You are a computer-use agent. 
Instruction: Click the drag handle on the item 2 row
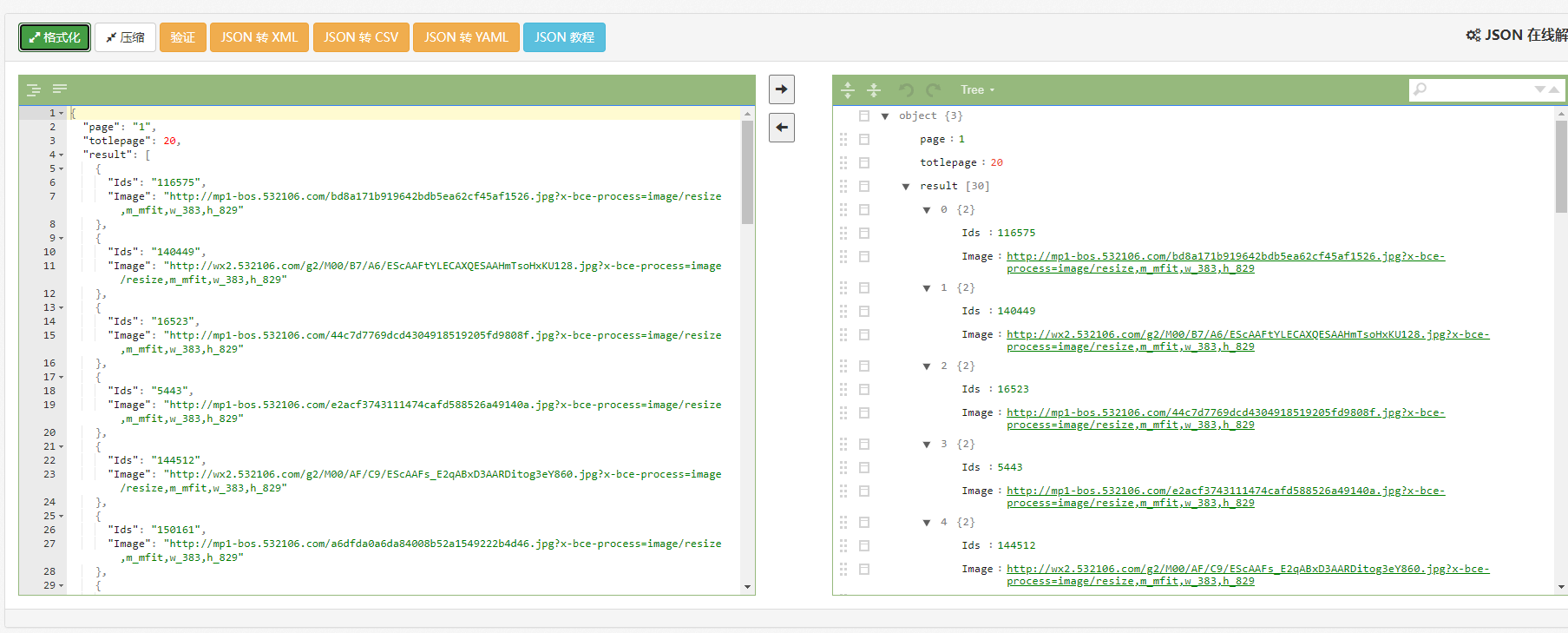pos(843,366)
